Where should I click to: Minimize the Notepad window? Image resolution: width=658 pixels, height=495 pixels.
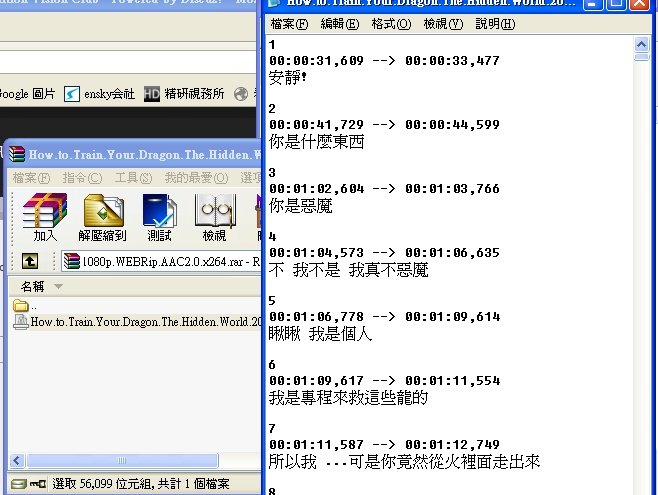point(592,4)
